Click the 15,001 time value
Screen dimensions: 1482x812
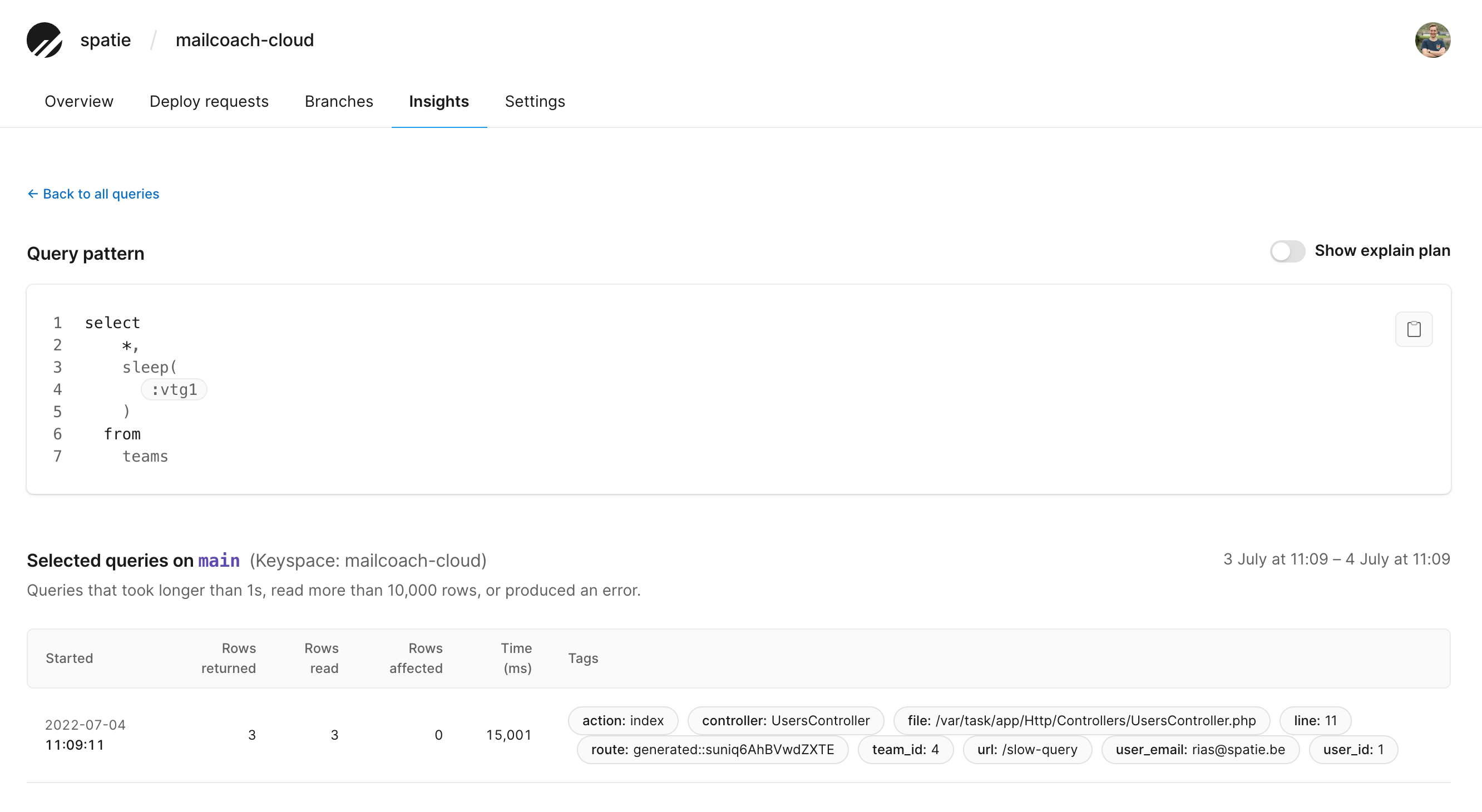click(x=508, y=735)
